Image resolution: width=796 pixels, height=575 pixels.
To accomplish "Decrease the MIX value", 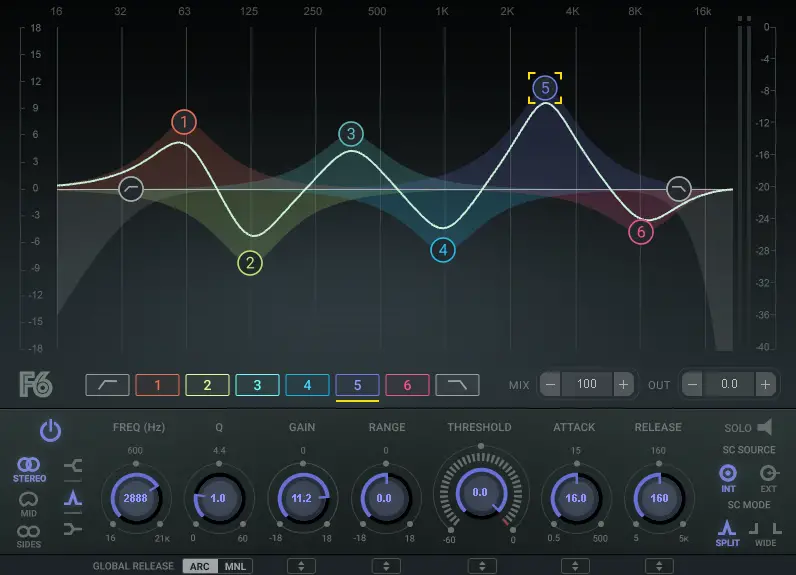I will [x=550, y=384].
